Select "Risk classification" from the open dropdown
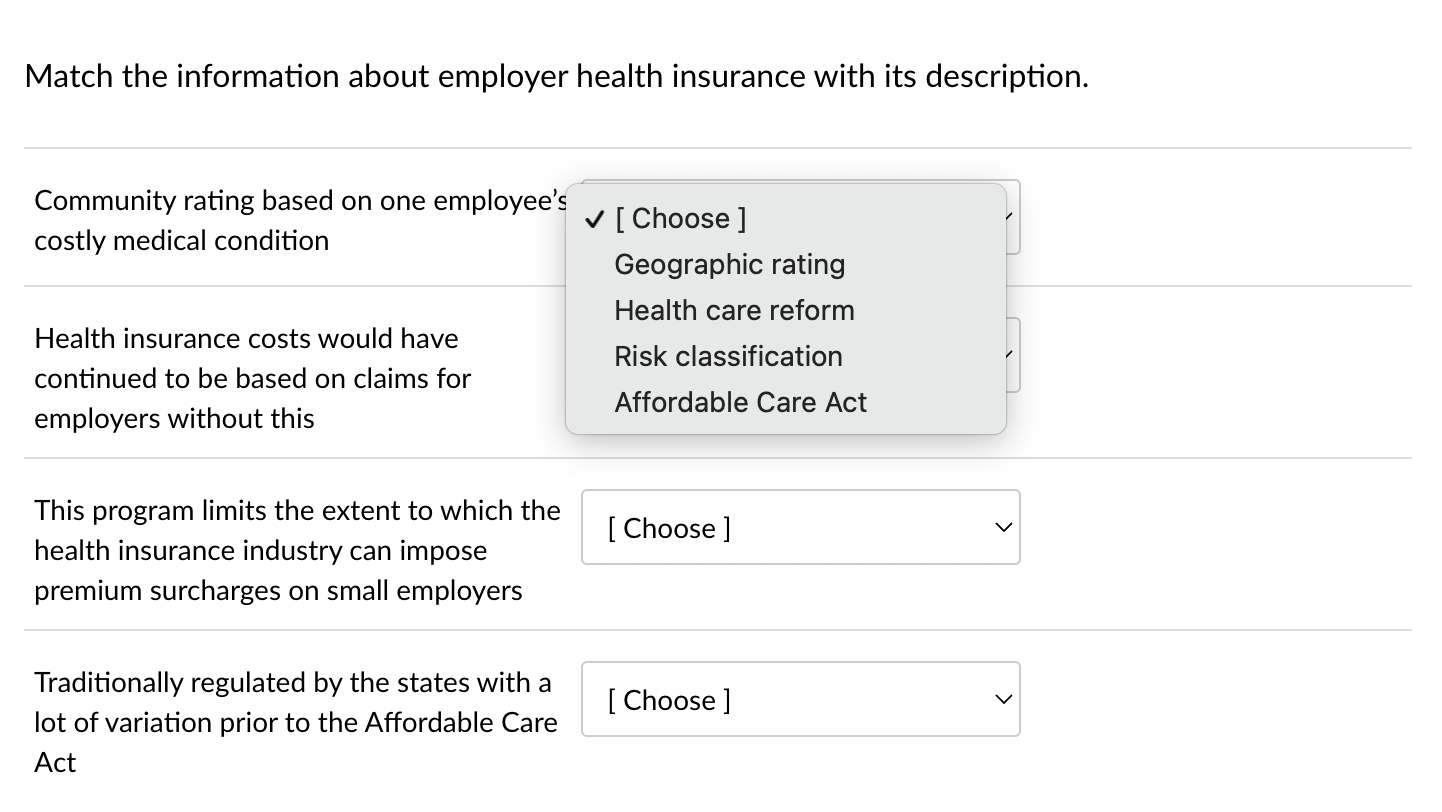 point(728,356)
